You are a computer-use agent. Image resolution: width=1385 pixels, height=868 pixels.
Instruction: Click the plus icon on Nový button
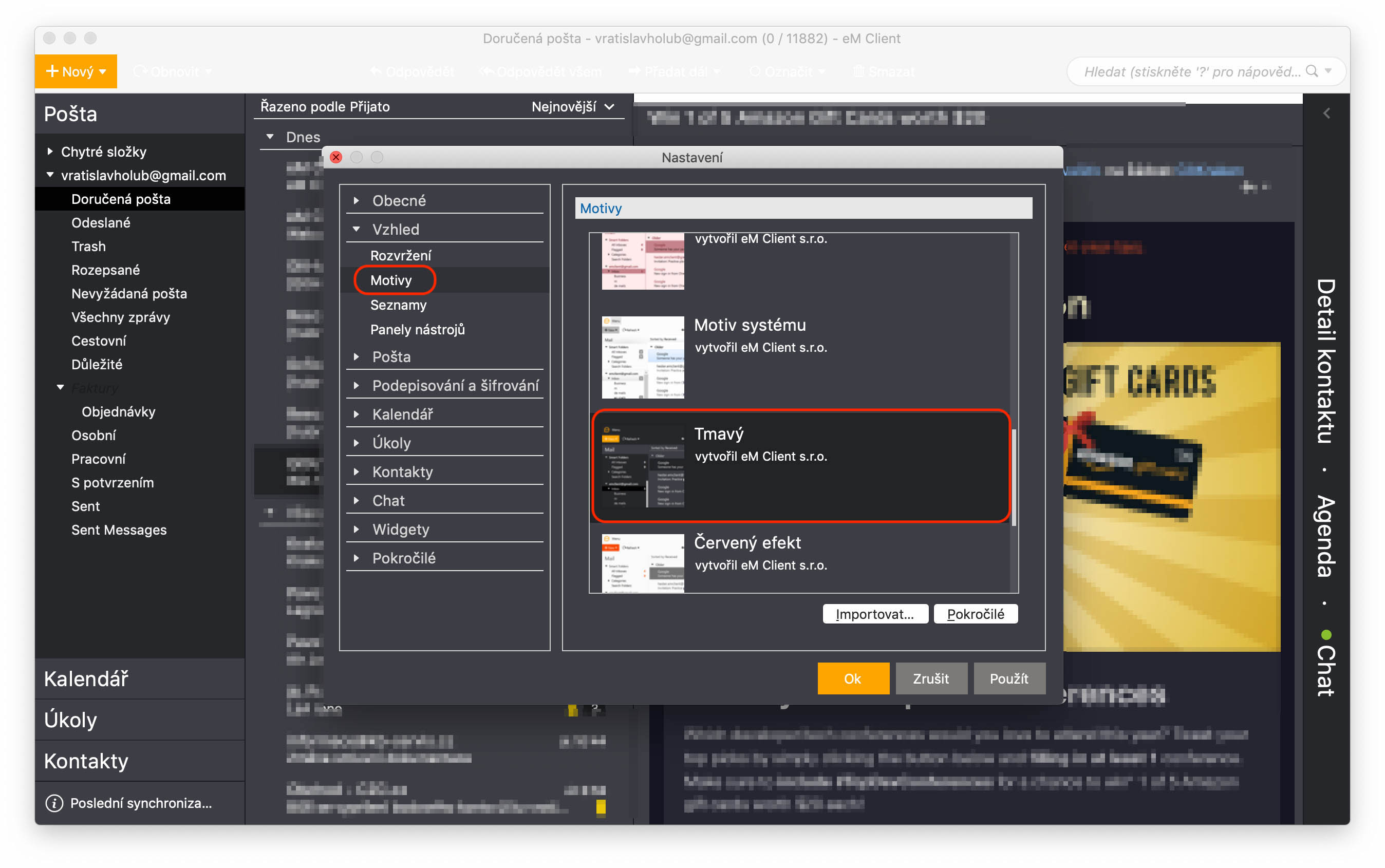coord(52,71)
